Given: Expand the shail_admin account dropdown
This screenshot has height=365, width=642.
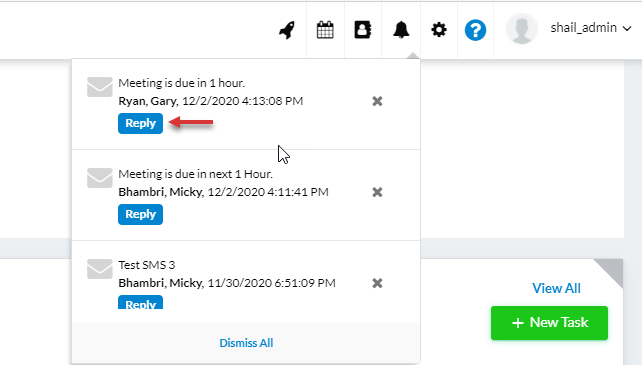Looking at the screenshot, I should pos(591,28).
